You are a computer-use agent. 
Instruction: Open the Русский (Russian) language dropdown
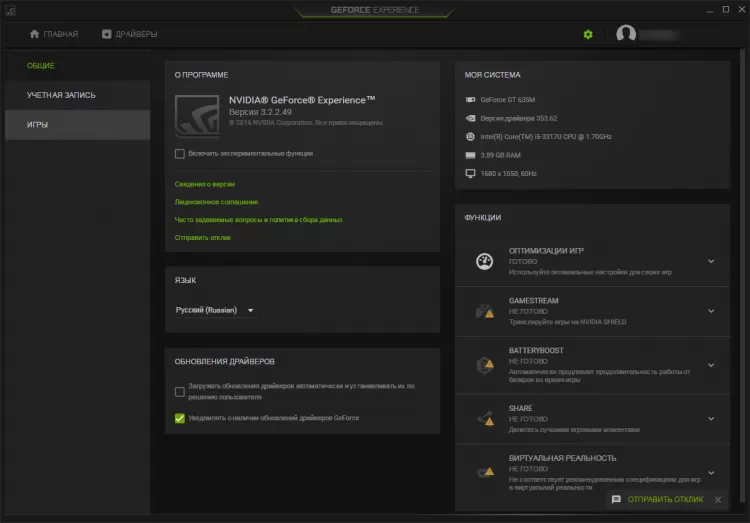(215, 310)
